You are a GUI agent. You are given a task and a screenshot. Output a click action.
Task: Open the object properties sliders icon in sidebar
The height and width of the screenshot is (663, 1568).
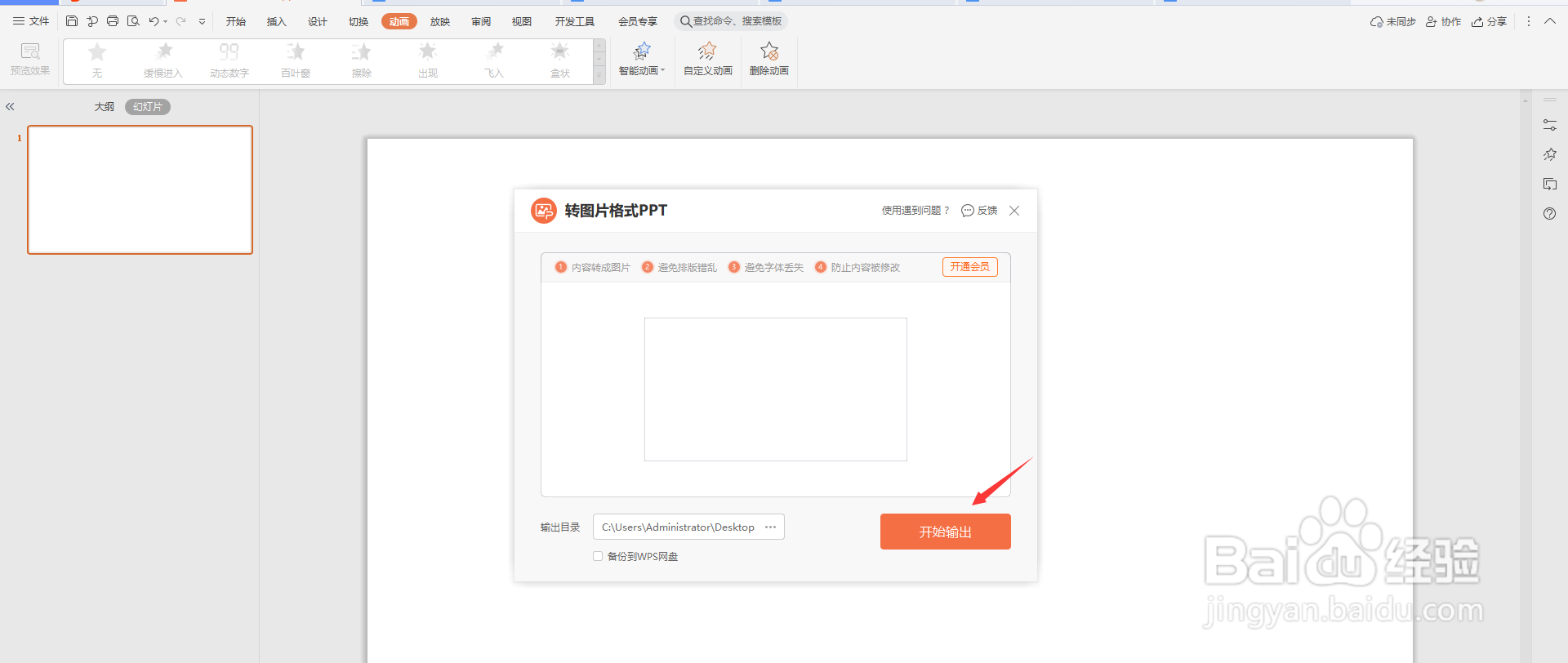tap(1550, 125)
